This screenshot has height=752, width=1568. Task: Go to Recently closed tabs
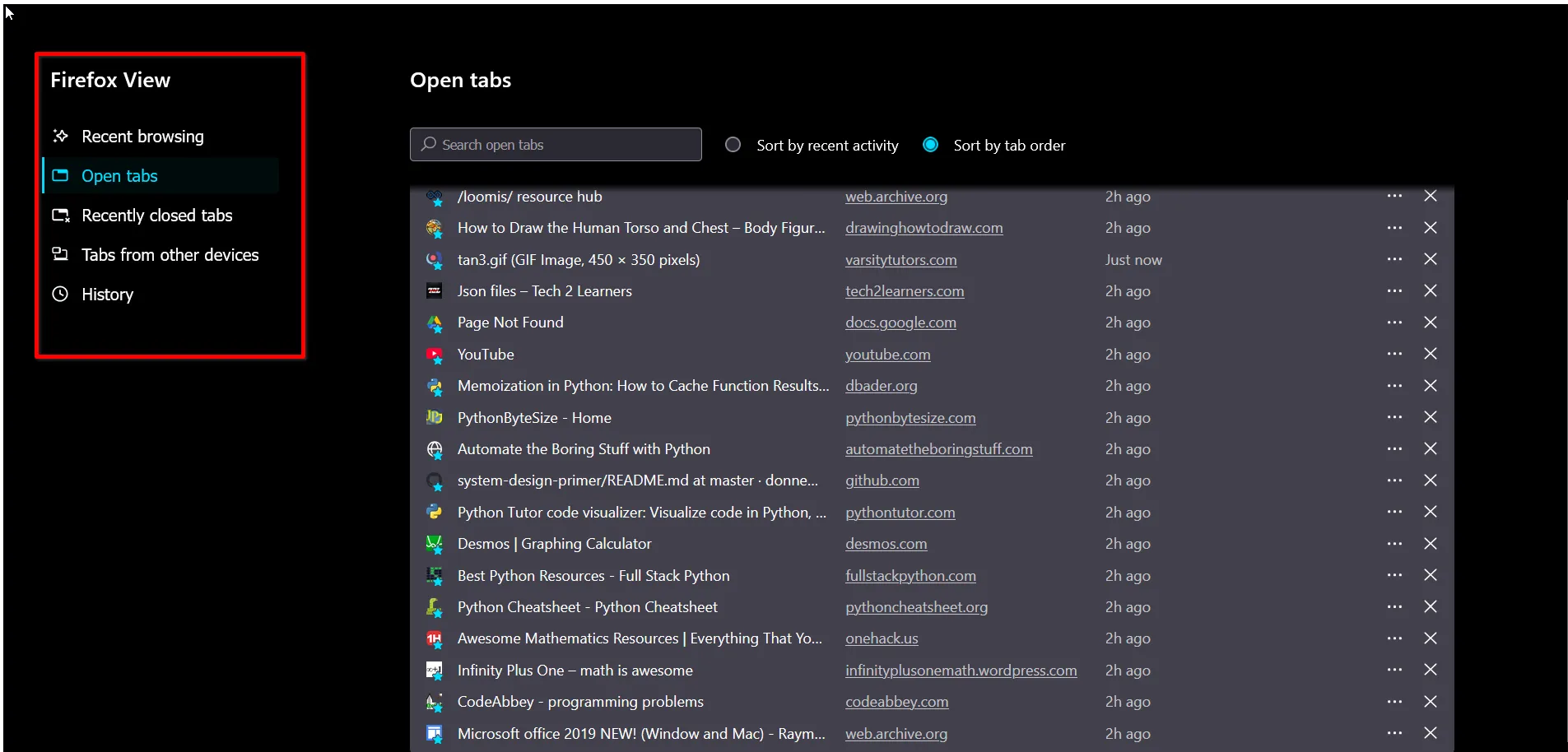pyautogui.click(x=161, y=215)
